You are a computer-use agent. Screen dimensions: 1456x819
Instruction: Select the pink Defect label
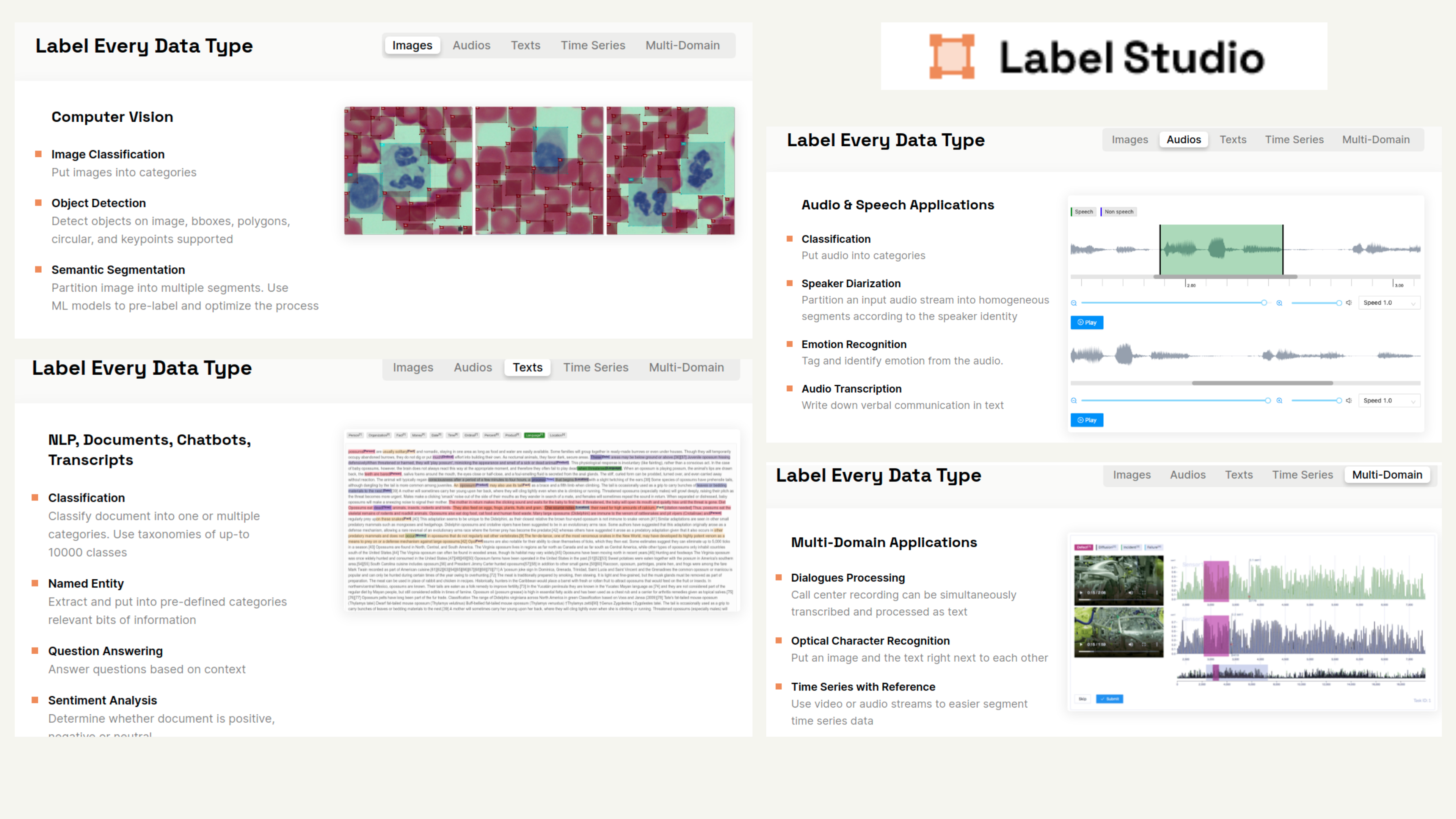(1083, 547)
